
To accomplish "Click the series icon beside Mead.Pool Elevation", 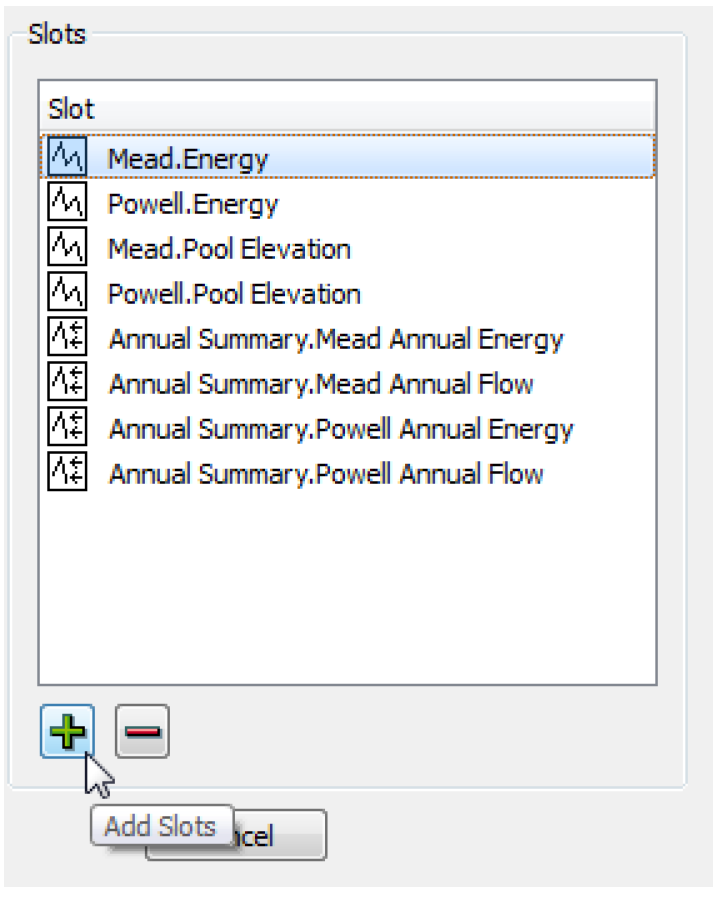I will click(67, 249).
